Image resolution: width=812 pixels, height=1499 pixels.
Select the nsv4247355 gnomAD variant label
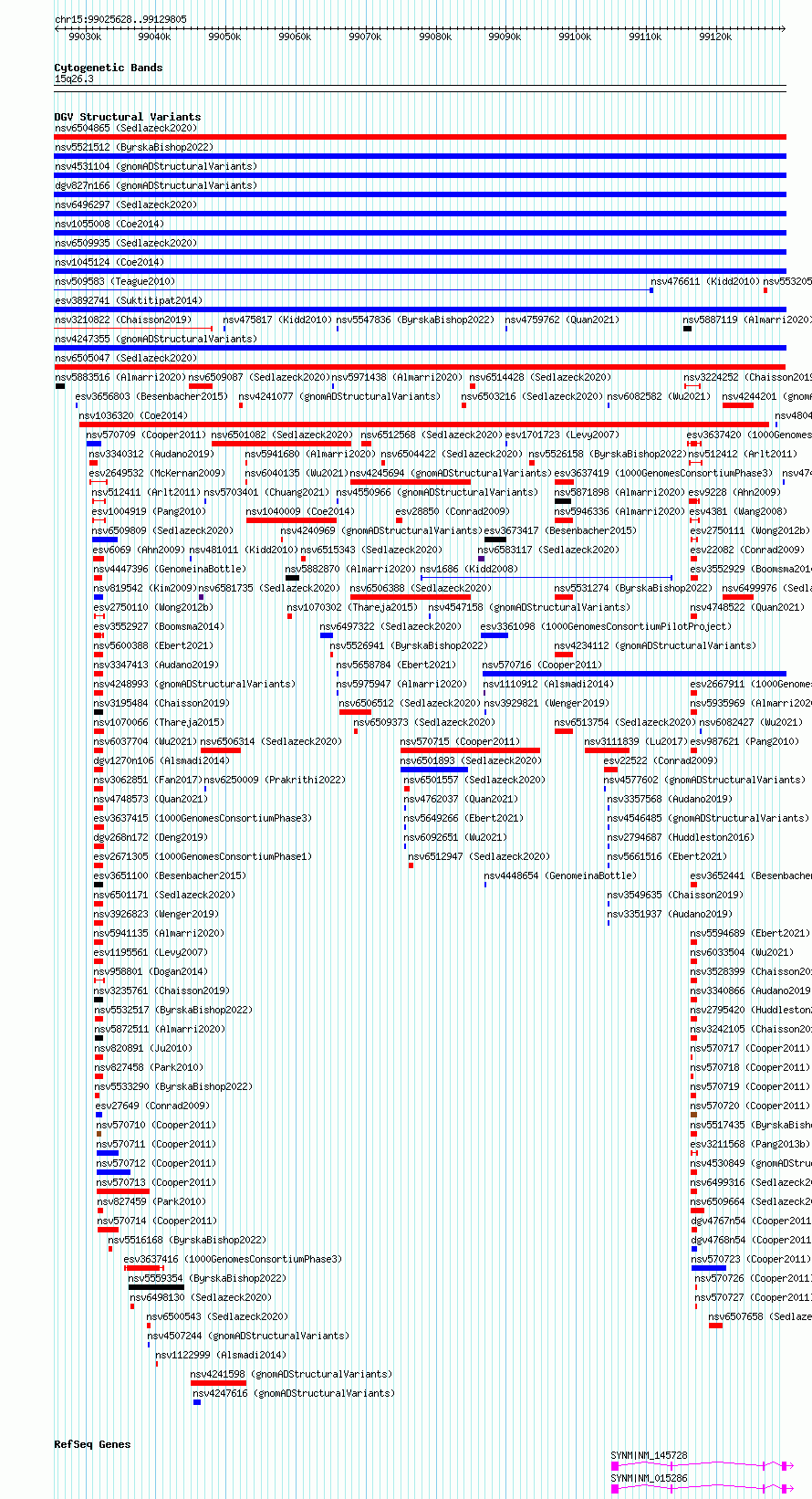click(156, 339)
